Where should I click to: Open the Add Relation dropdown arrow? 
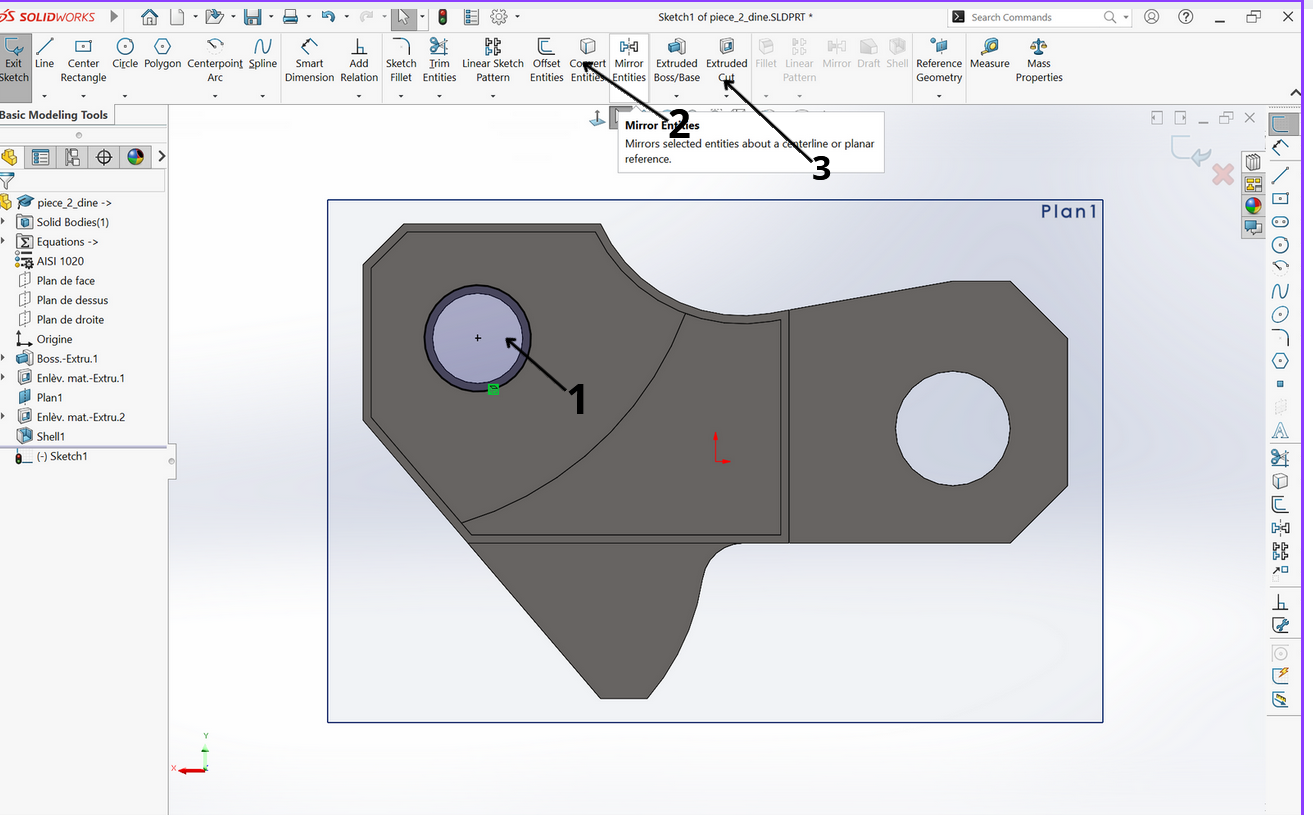(x=359, y=96)
